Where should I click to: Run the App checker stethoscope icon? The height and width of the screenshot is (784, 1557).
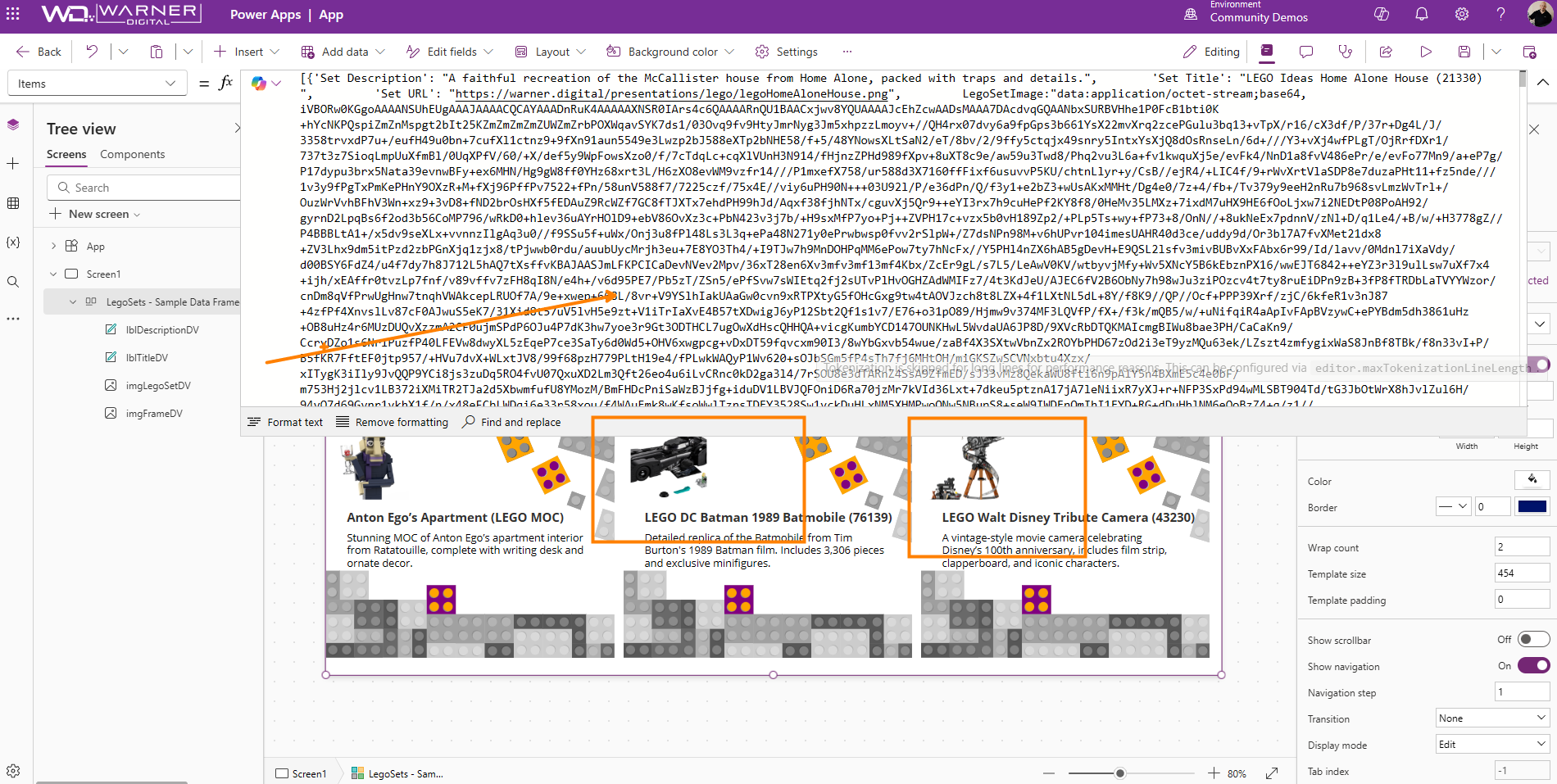click(x=1346, y=52)
